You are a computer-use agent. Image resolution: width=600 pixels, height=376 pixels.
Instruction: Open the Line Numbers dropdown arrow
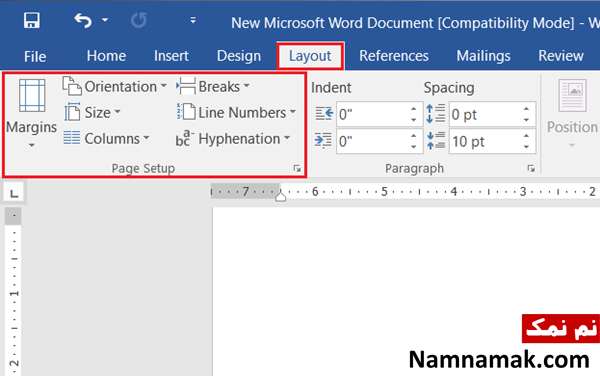coord(292,112)
